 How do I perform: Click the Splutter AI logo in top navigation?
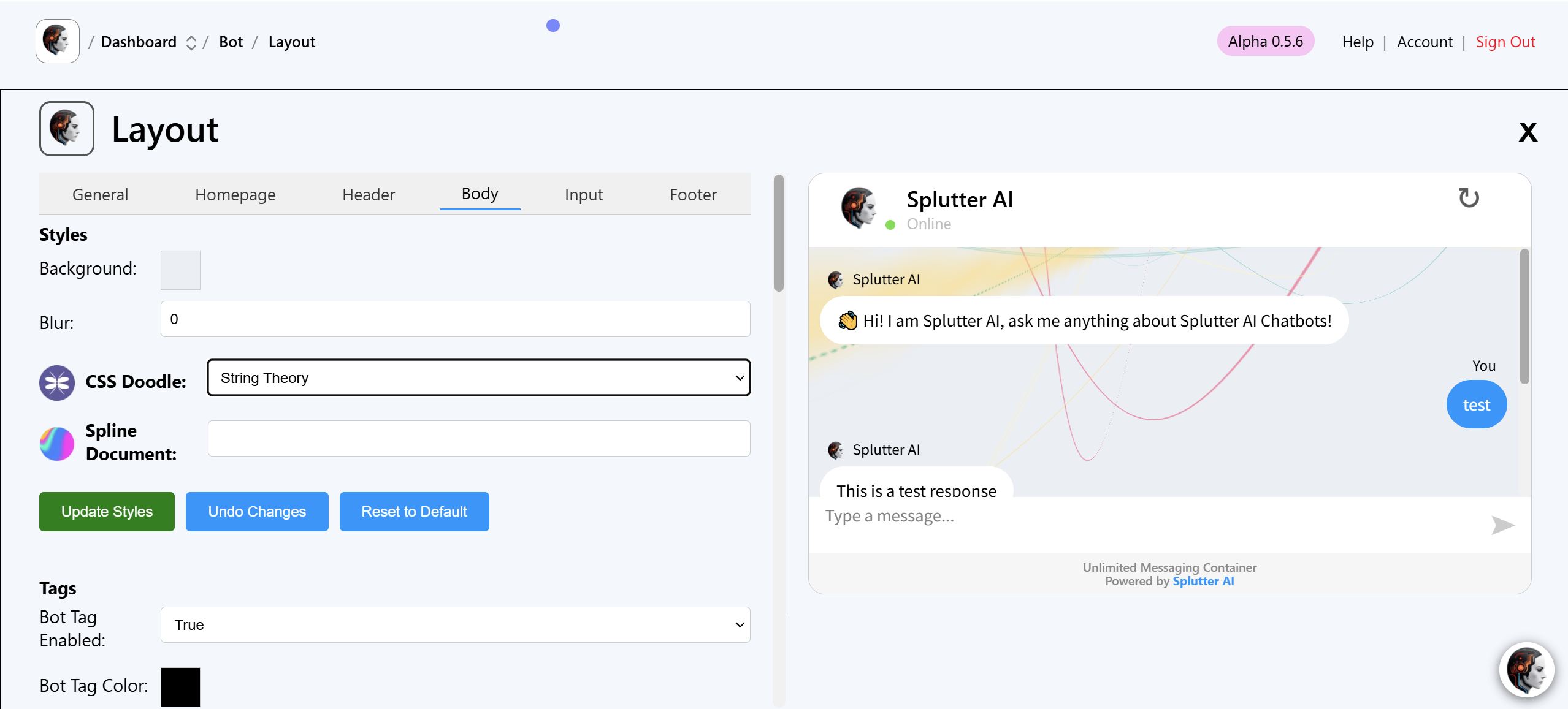coord(57,41)
